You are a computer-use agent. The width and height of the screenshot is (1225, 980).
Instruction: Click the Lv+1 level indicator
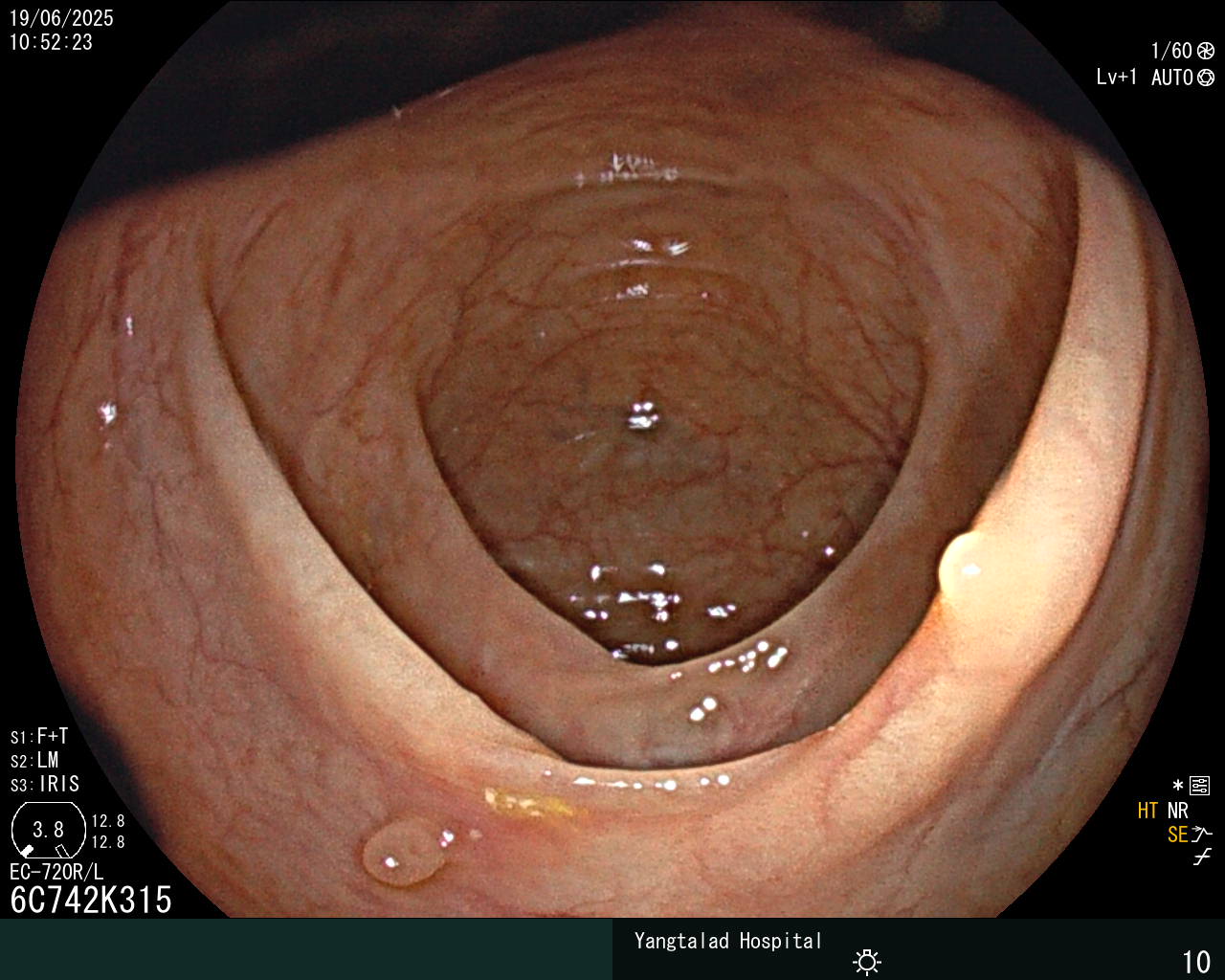click(x=1117, y=78)
